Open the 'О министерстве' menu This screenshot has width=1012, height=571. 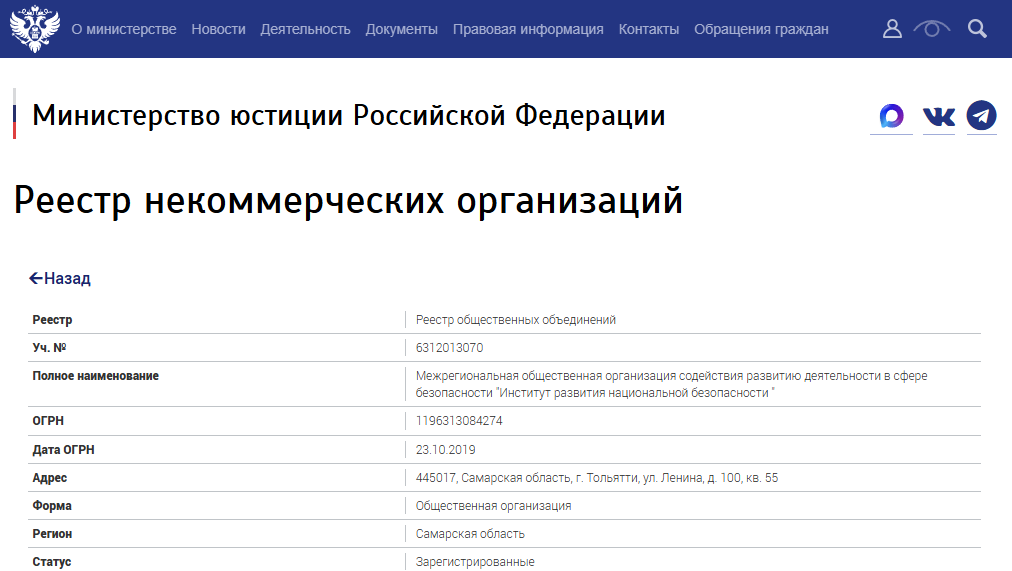point(124,29)
